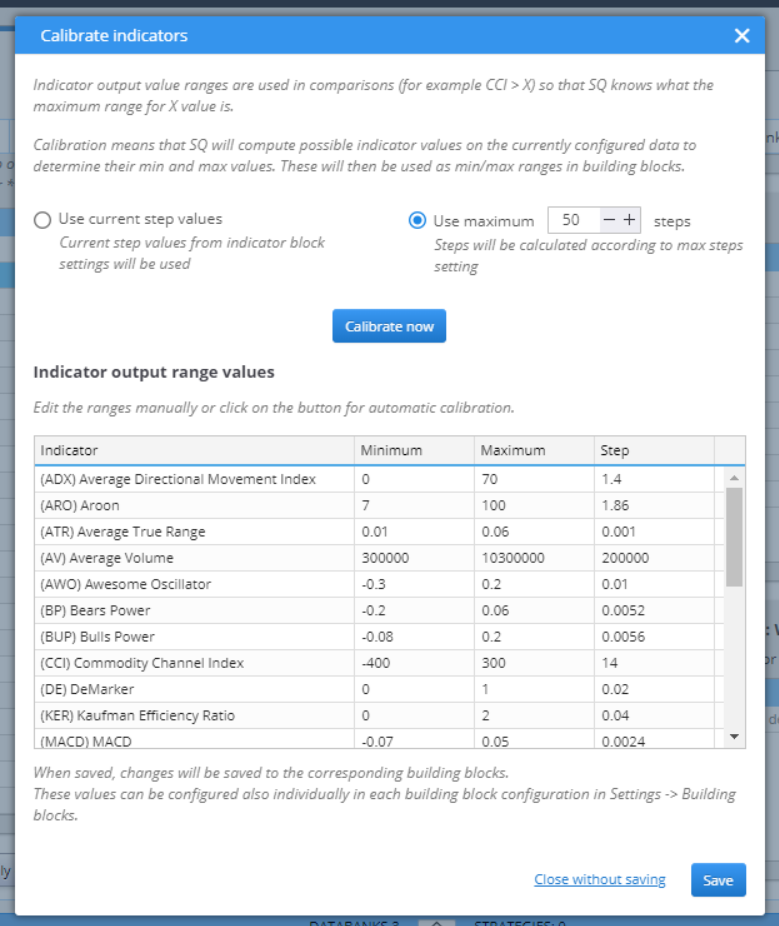Edit Average Volume minimum 300000
Screen dimensions: 779x926
415,558
